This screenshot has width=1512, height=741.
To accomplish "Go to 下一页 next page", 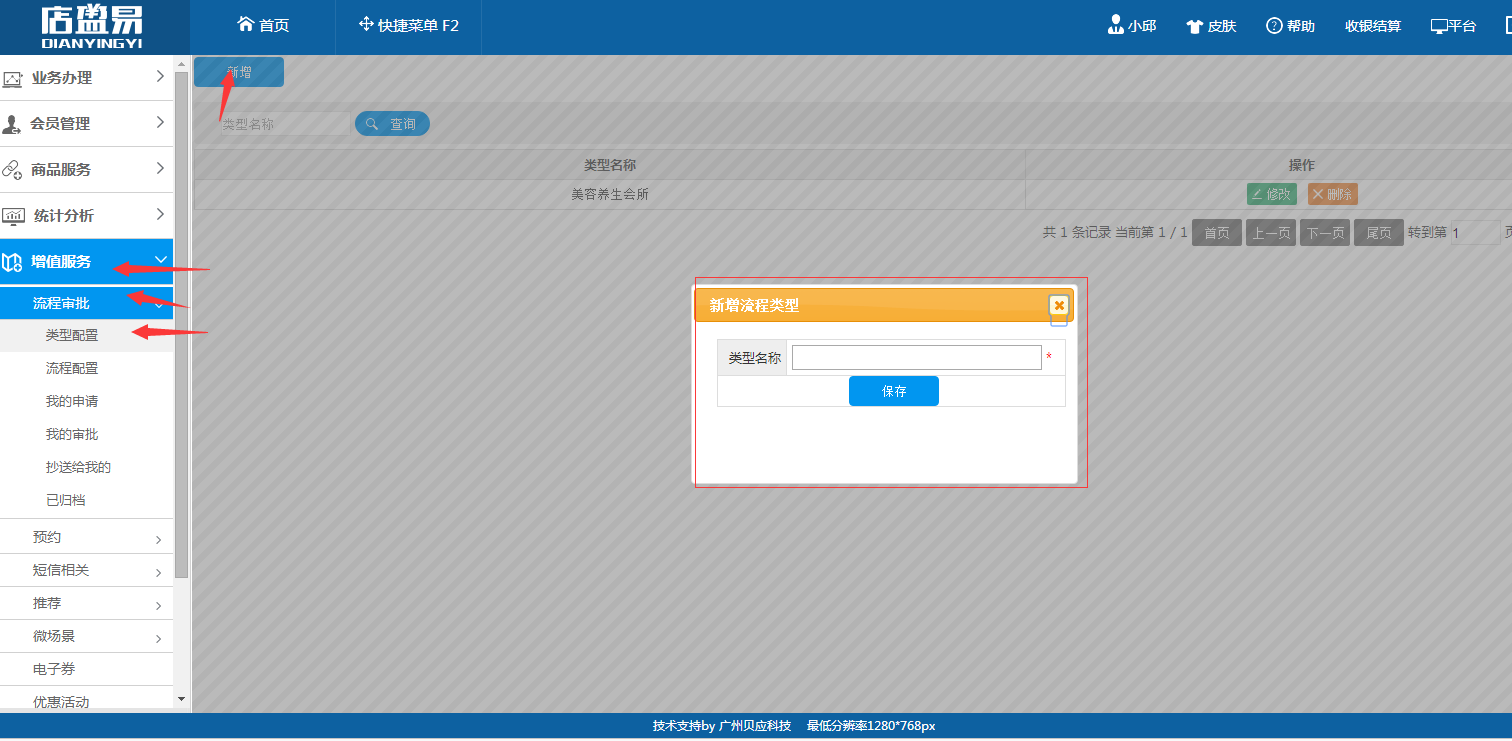I will coord(1325,233).
